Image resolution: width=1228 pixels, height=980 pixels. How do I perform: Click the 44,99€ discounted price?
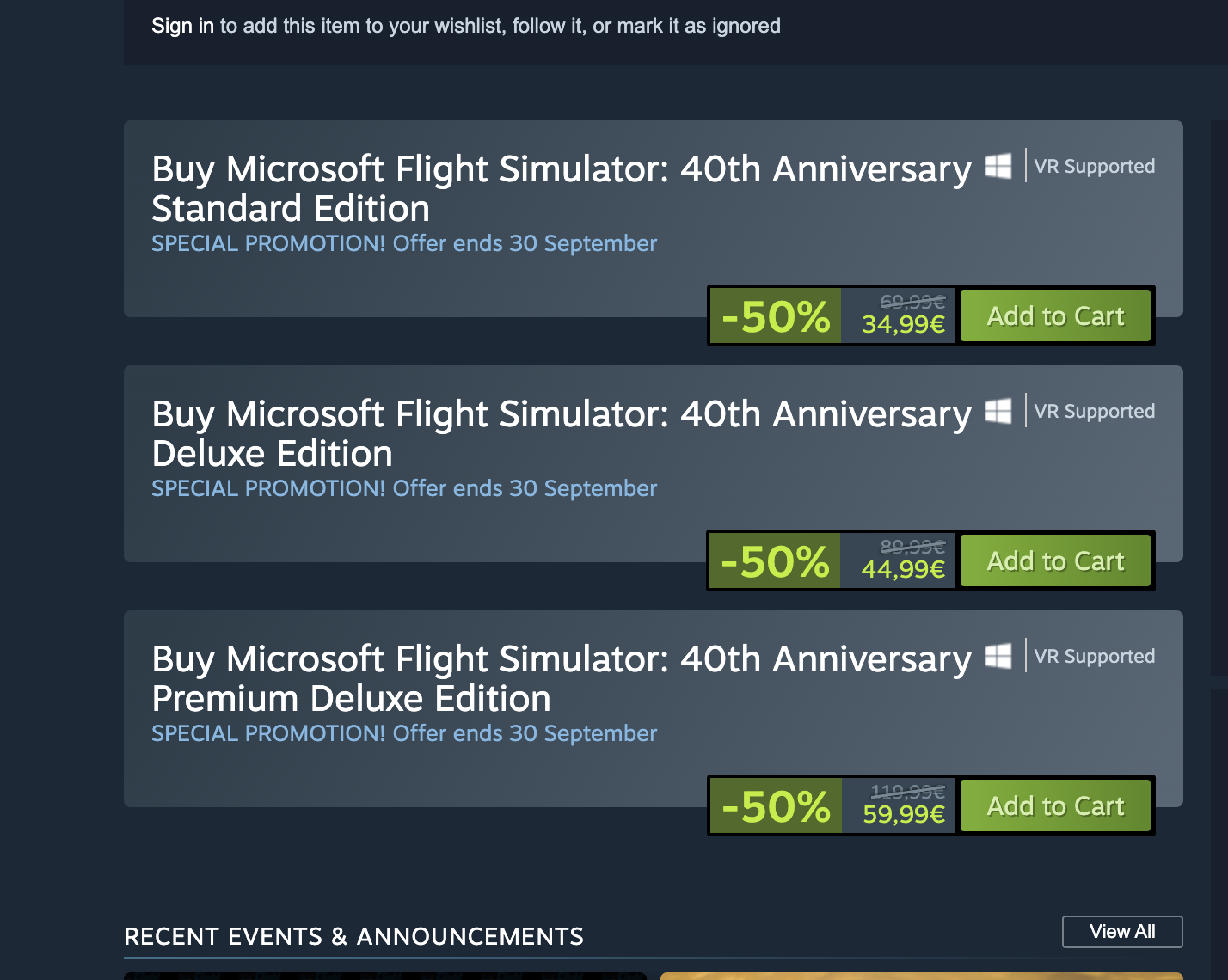903,570
